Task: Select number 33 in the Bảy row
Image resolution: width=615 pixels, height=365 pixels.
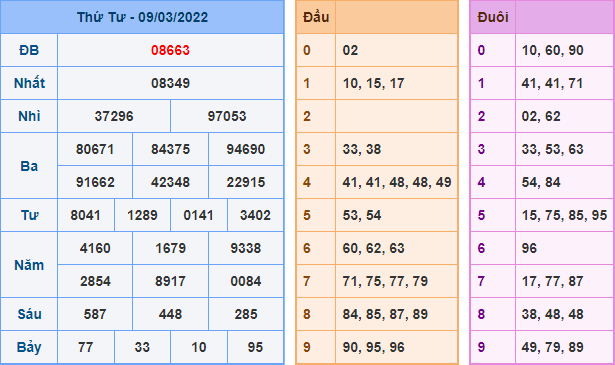Action: pyautogui.click(x=142, y=347)
